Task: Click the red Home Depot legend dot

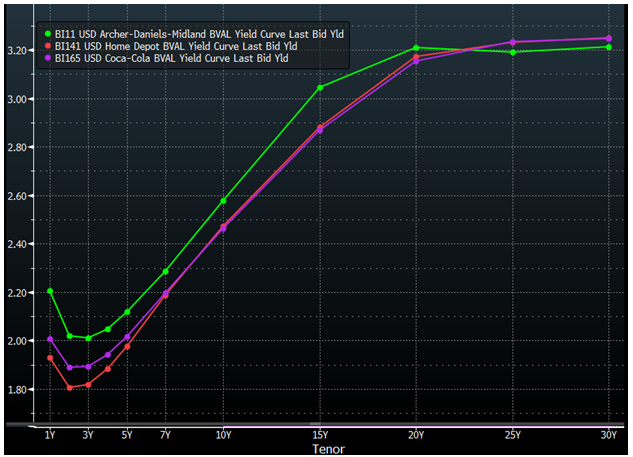Action: coord(46,46)
